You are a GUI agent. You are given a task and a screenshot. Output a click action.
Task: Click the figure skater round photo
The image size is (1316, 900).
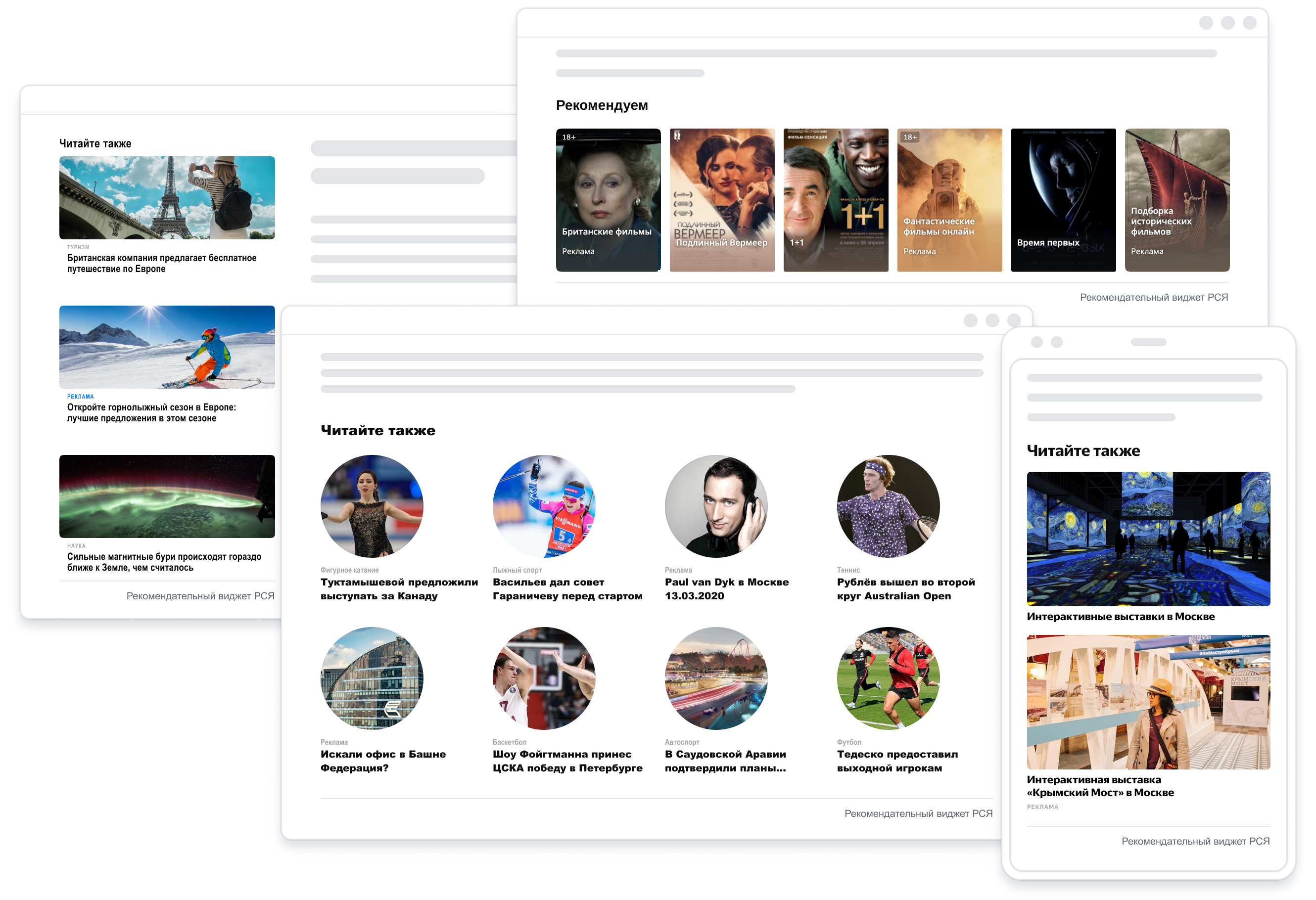(x=372, y=506)
